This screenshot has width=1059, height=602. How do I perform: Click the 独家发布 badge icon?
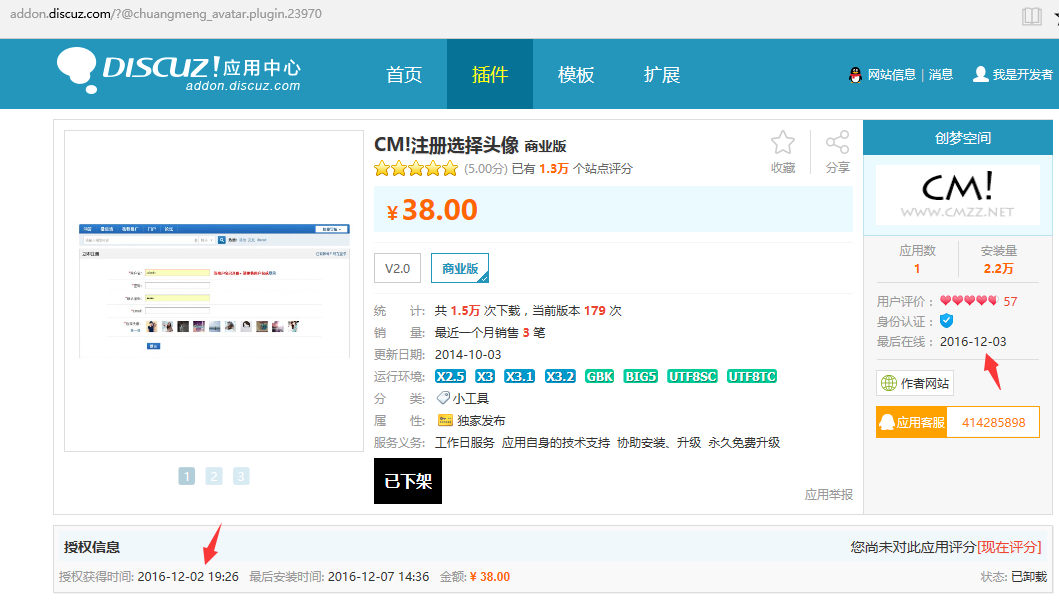445,420
